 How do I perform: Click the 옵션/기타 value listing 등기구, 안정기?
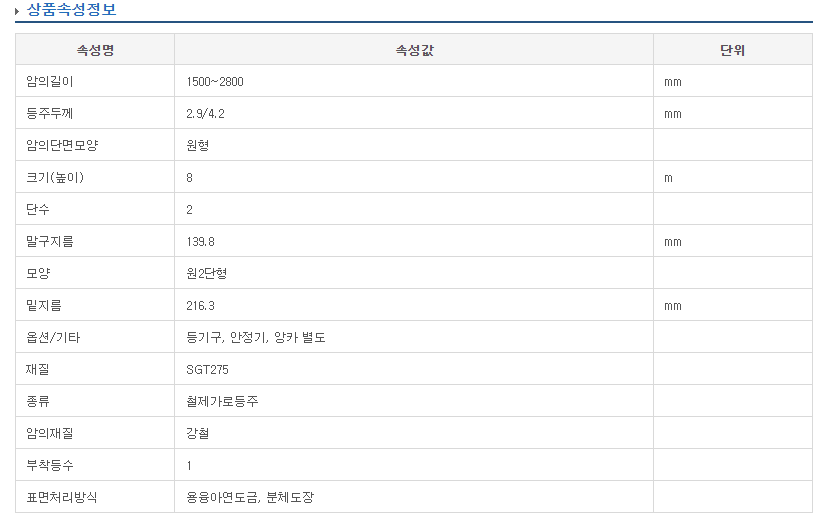(256, 338)
